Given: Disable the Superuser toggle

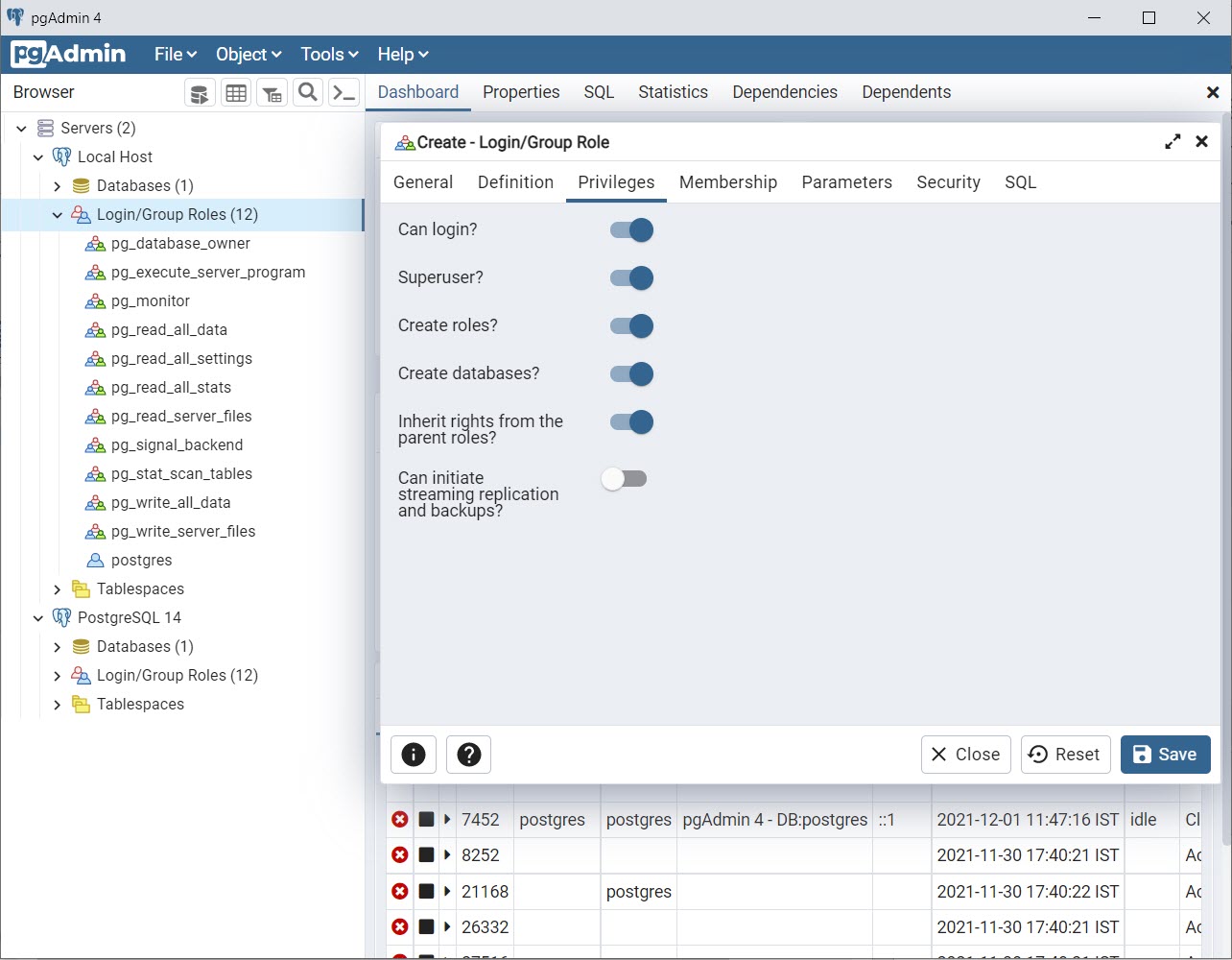Looking at the screenshot, I should 631,278.
